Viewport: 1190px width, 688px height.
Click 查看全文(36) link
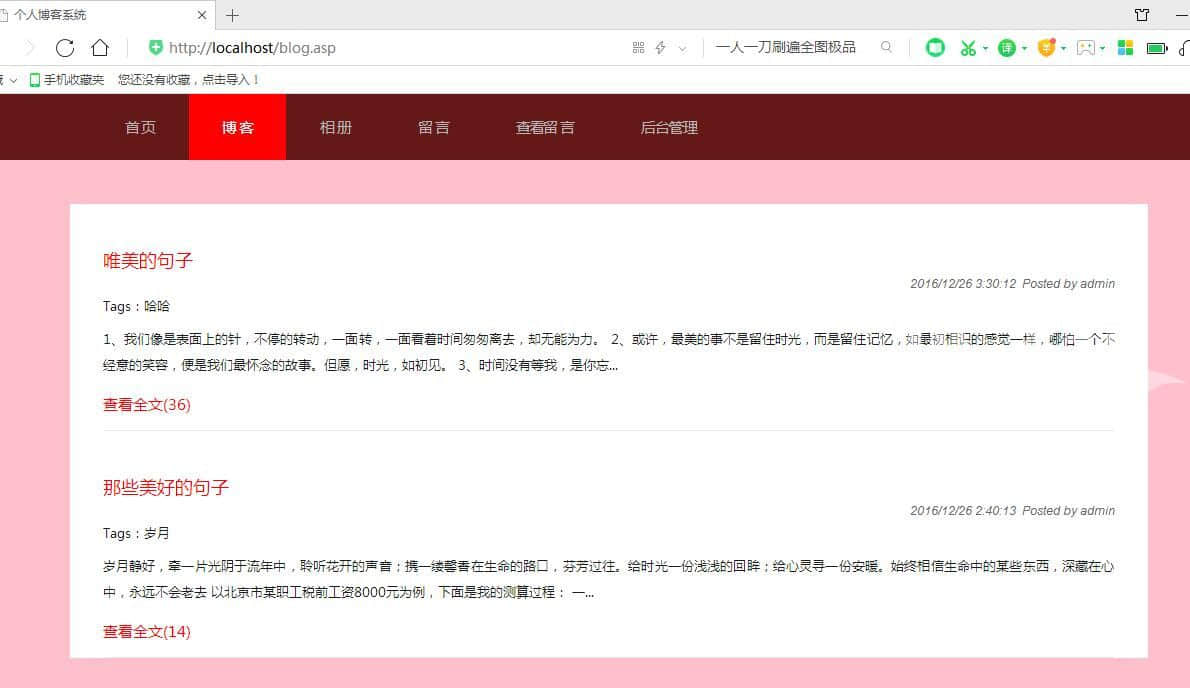pos(147,405)
